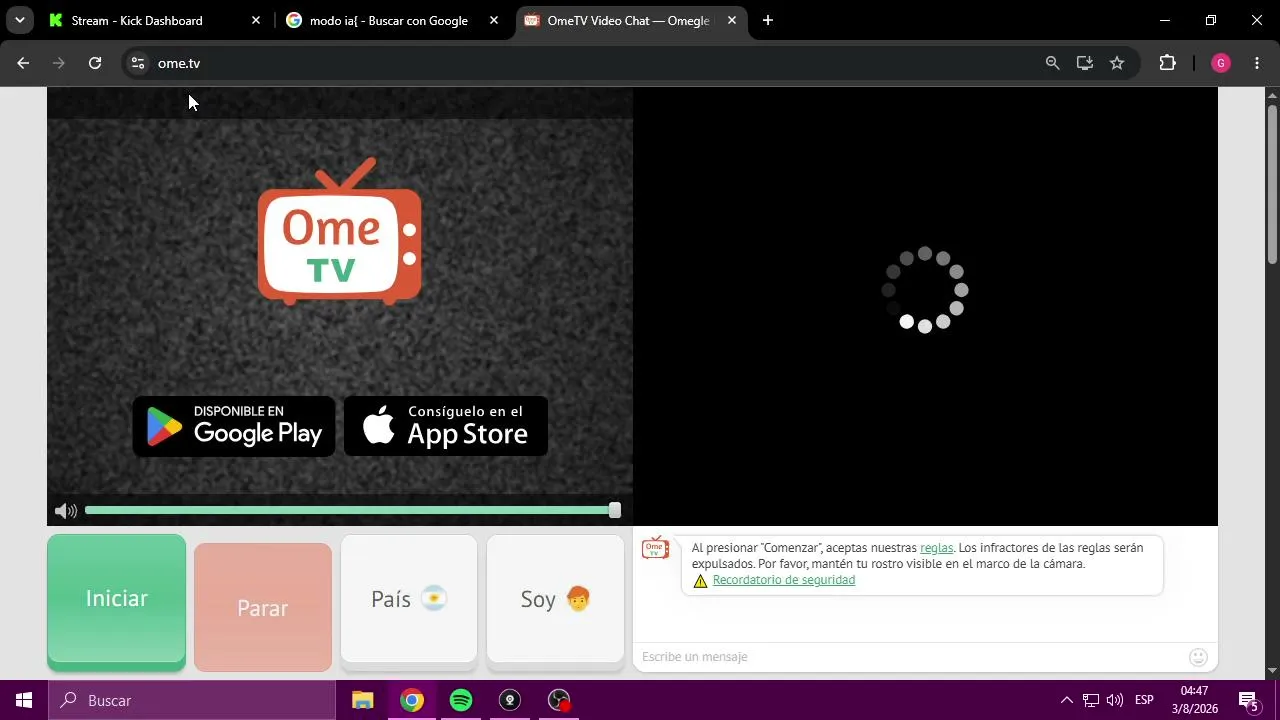
Task: Open the clock showing 04:47
Action: click(1194, 700)
